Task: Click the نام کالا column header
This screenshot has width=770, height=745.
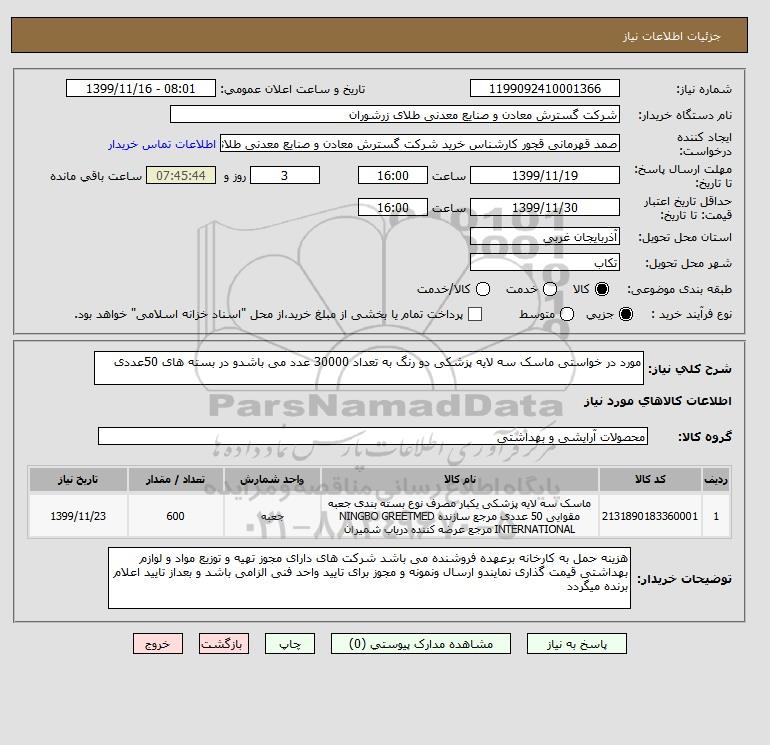Action: pos(460,479)
